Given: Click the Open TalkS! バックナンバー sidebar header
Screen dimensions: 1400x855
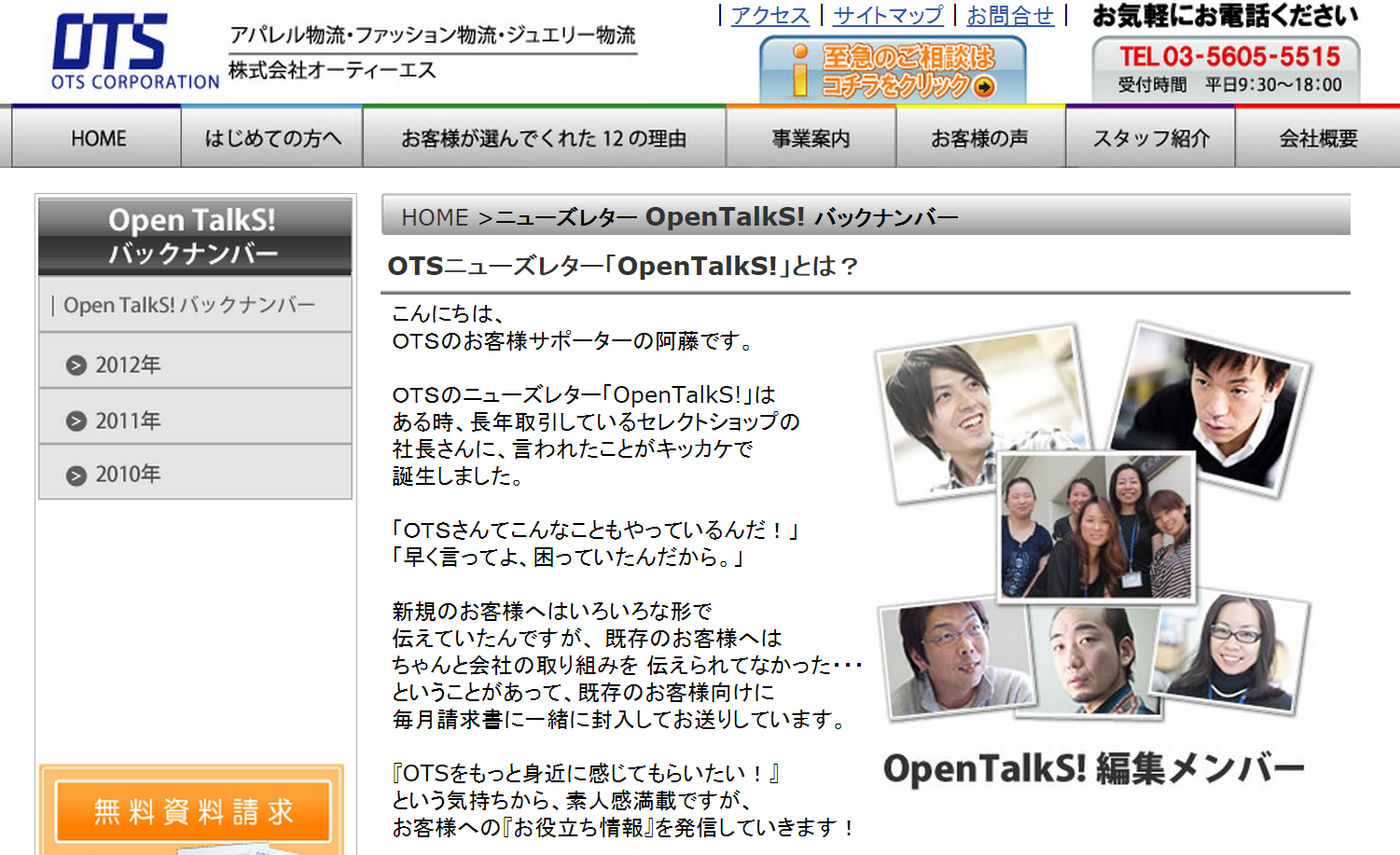Looking at the screenshot, I should point(195,236).
